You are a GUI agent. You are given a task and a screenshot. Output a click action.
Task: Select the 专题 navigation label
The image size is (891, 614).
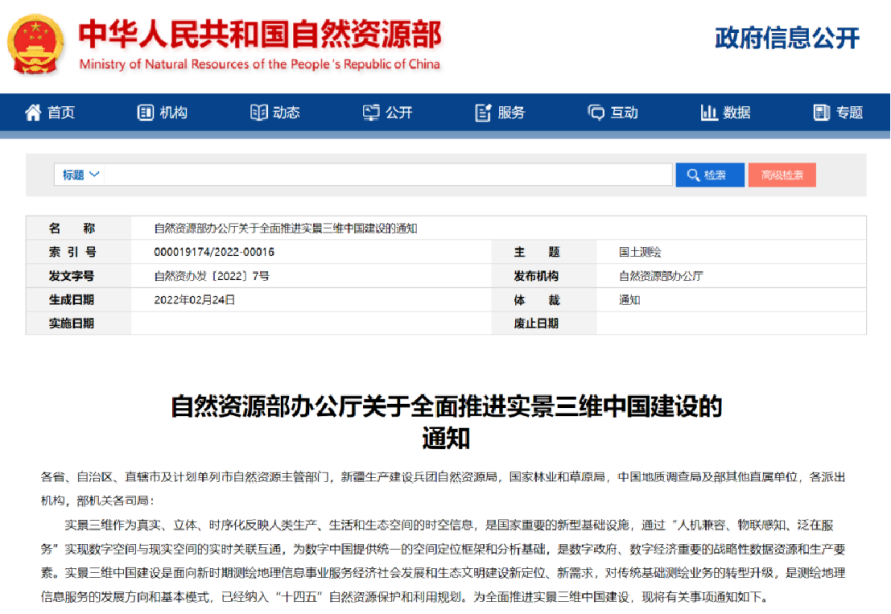click(x=849, y=113)
